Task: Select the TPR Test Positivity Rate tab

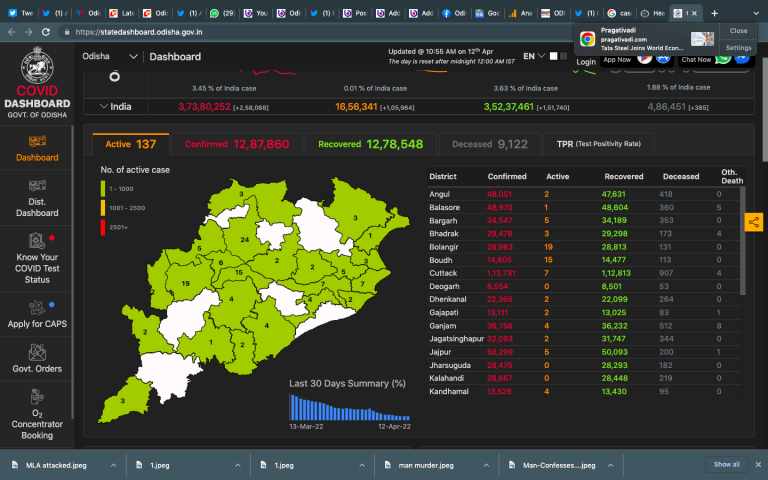Action: coord(598,144)
